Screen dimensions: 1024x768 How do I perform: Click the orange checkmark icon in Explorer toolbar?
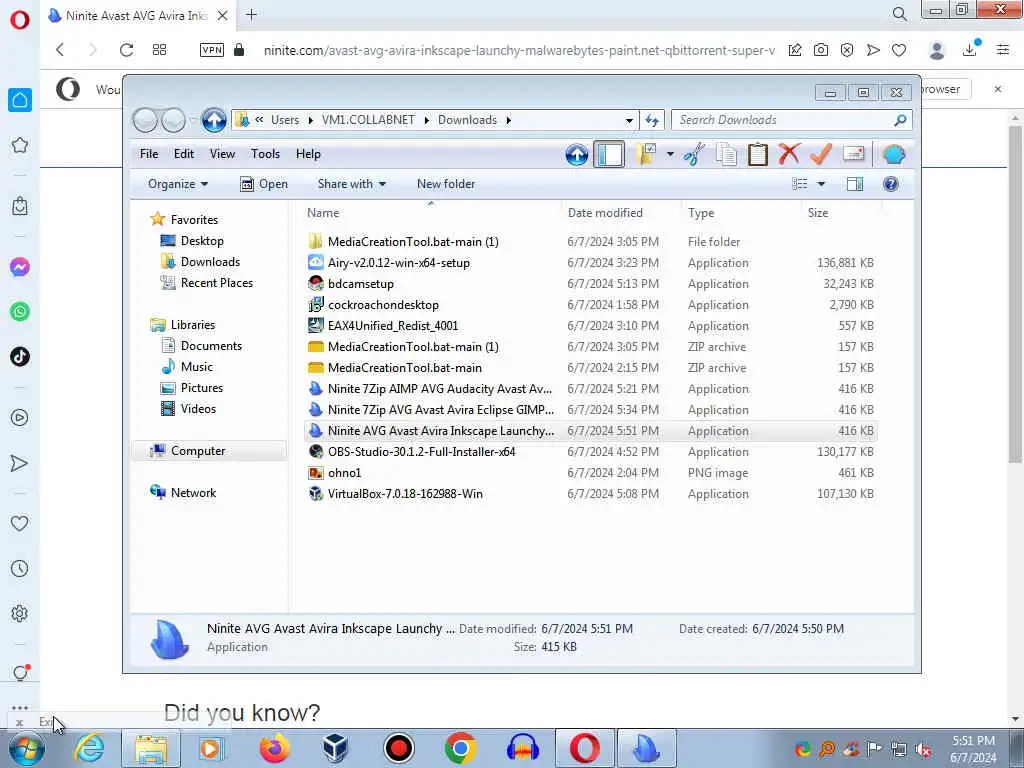[x=821, y=154]
